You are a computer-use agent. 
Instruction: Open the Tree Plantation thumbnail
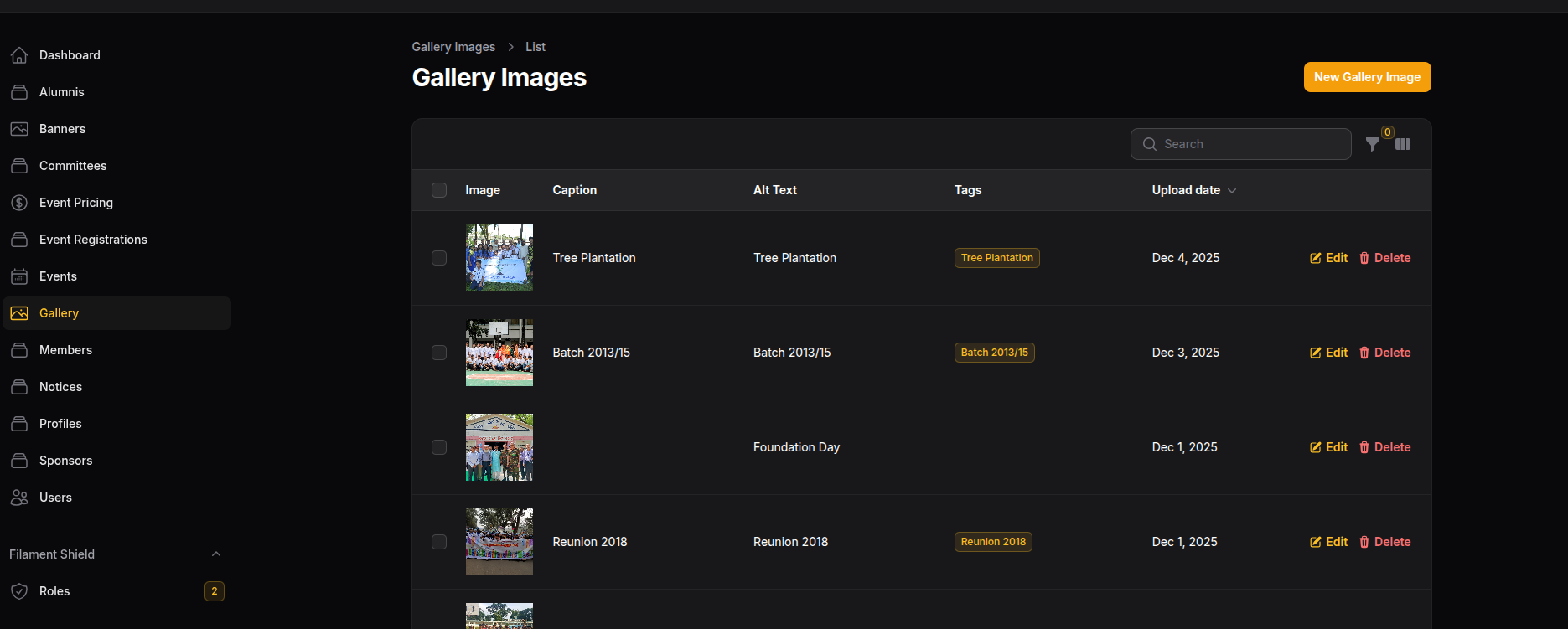pyautogui.click(x=499, y=258)
